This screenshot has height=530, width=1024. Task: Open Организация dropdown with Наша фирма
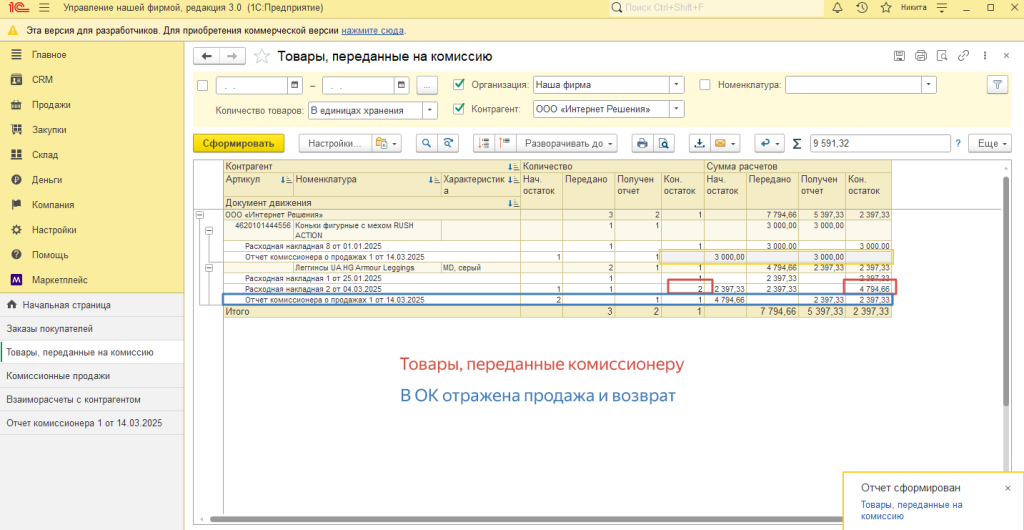[x=677, y=85]
